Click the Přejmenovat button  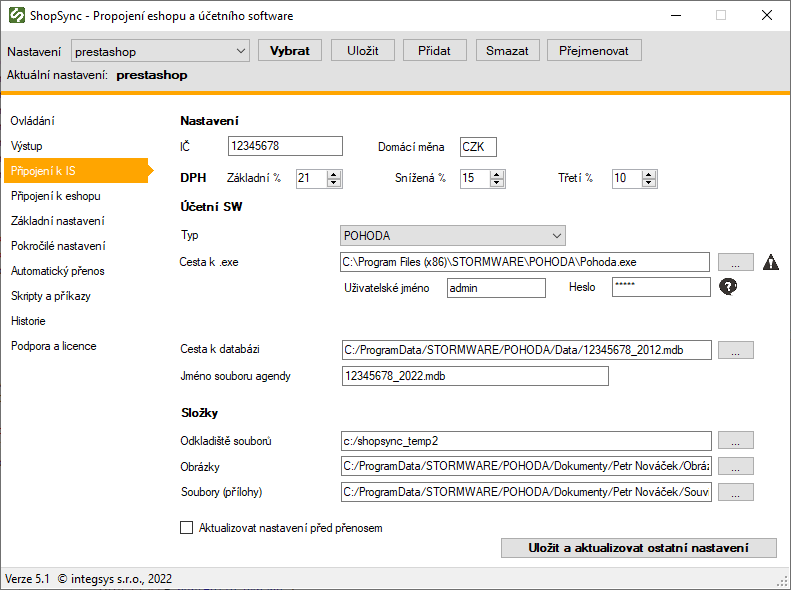click(595, 51)
